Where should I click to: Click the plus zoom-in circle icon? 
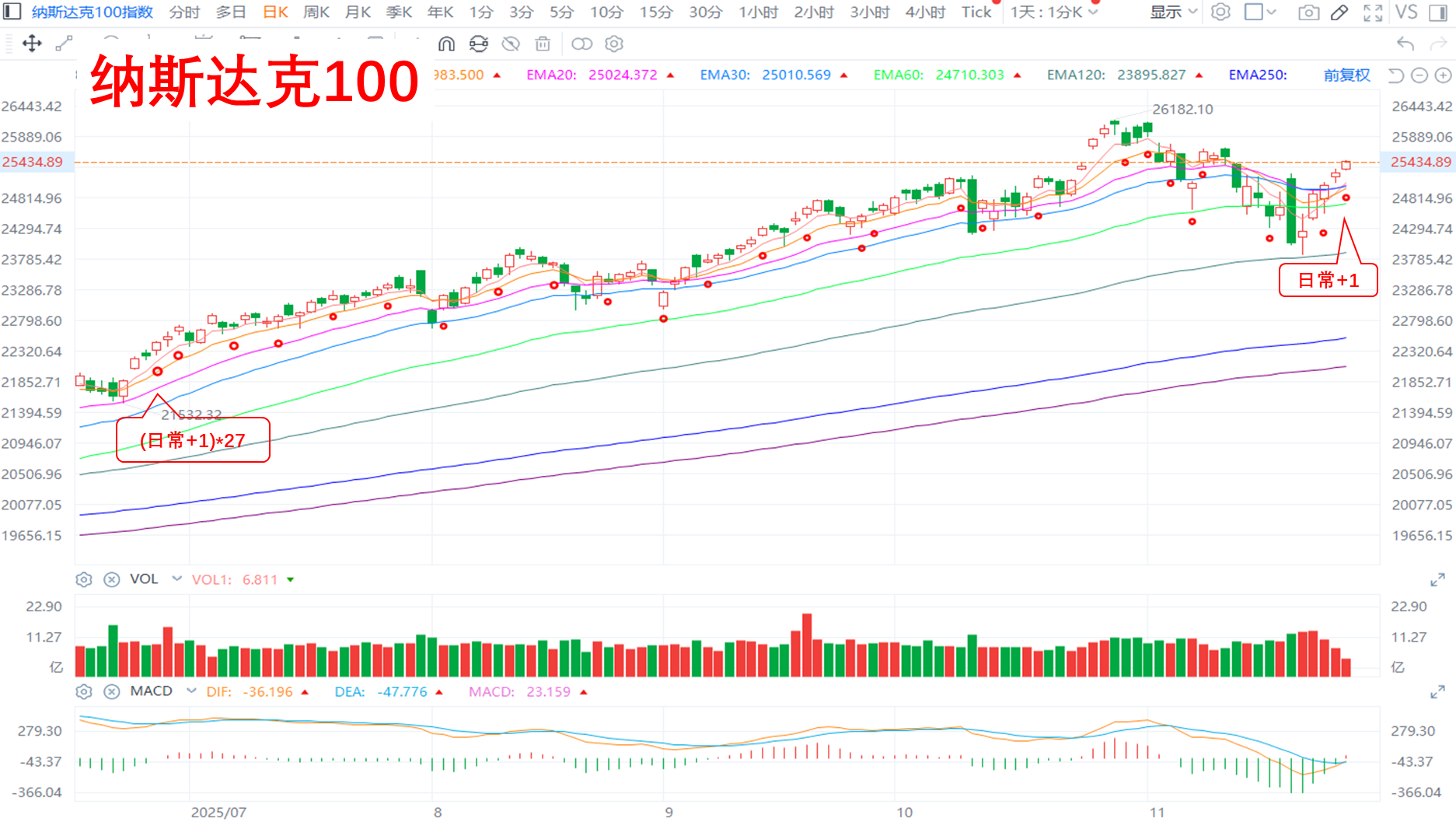1443,75
